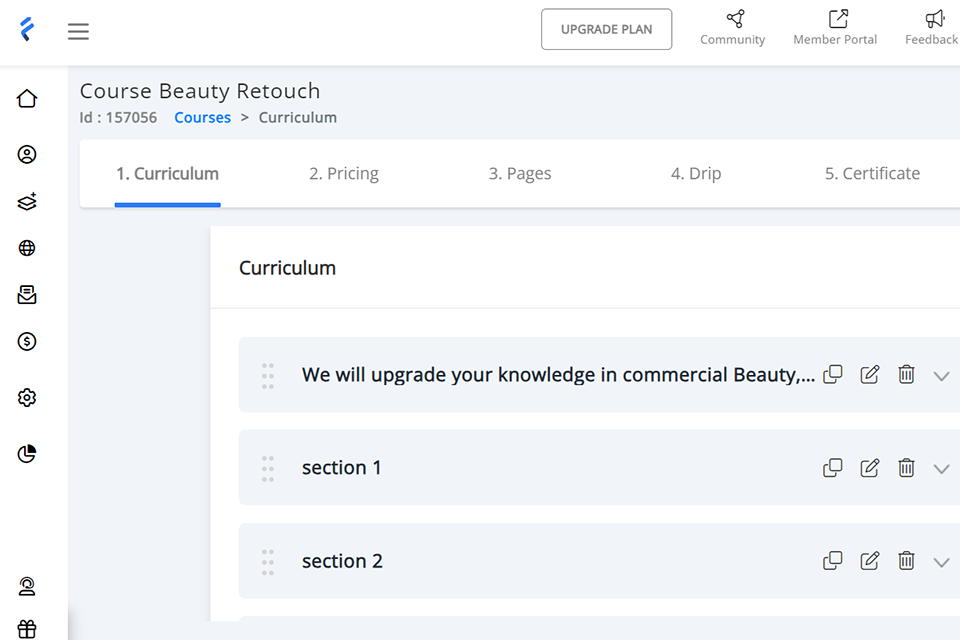960x640 pixels.
Task: Edit the section 2 title
Action: point(870,561)
